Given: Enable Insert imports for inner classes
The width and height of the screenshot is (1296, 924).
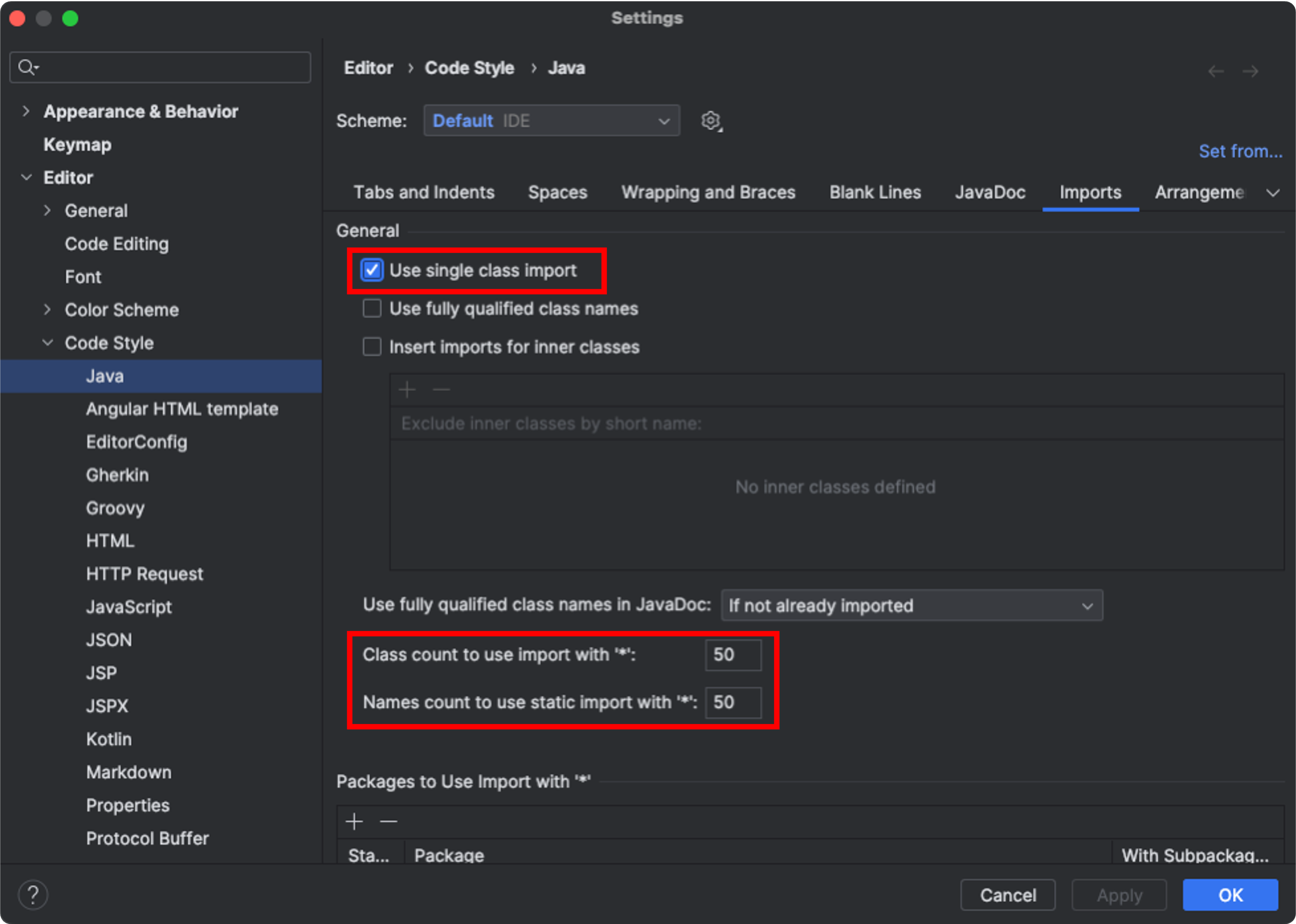Looking at the screenshot, I should coord(372,347).
